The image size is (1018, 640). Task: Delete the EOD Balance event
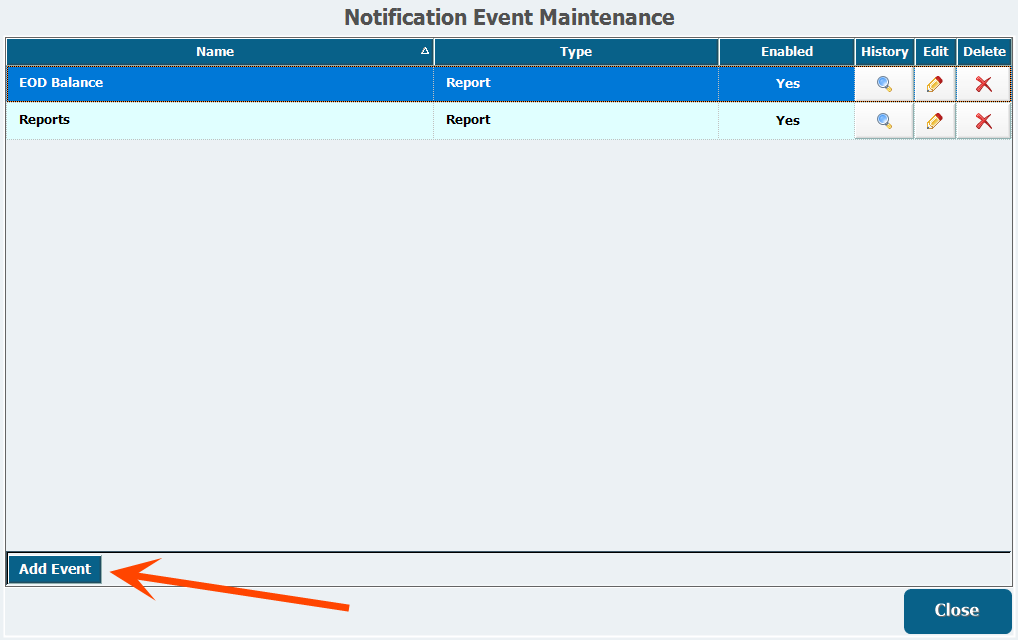point(984,84)
